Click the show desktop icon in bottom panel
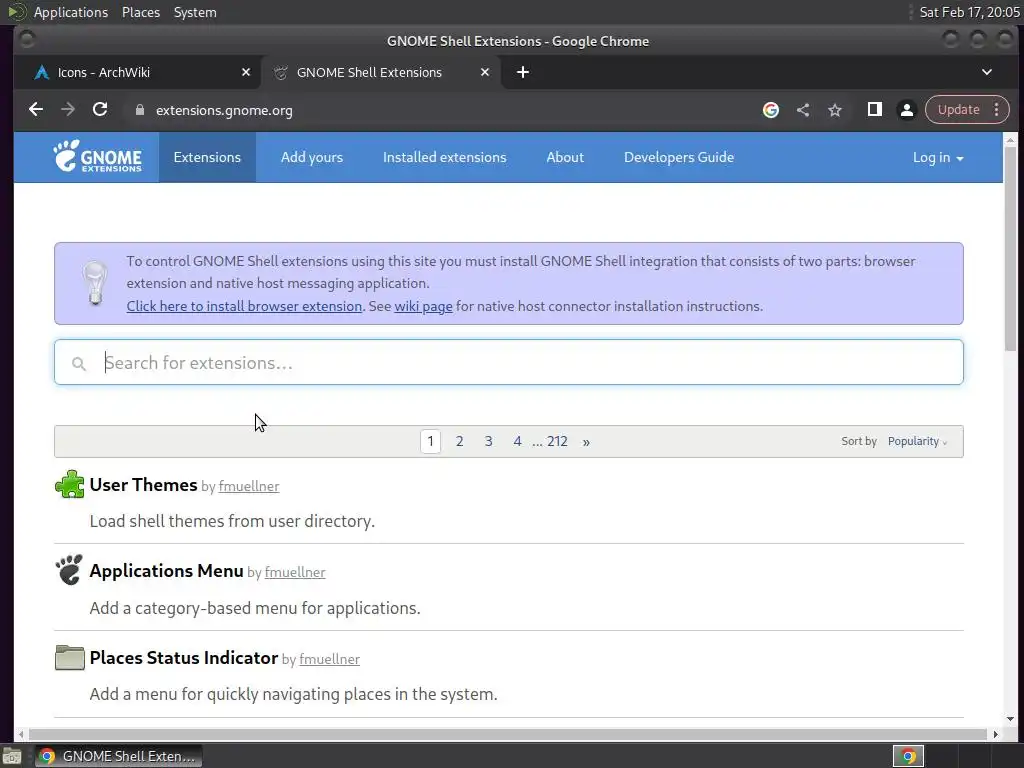 [12, 756]
